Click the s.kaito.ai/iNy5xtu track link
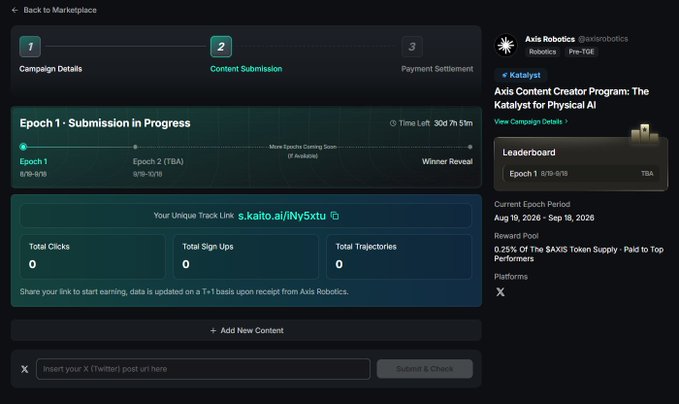Screen dimensions: 679x404 coord(282,216)
